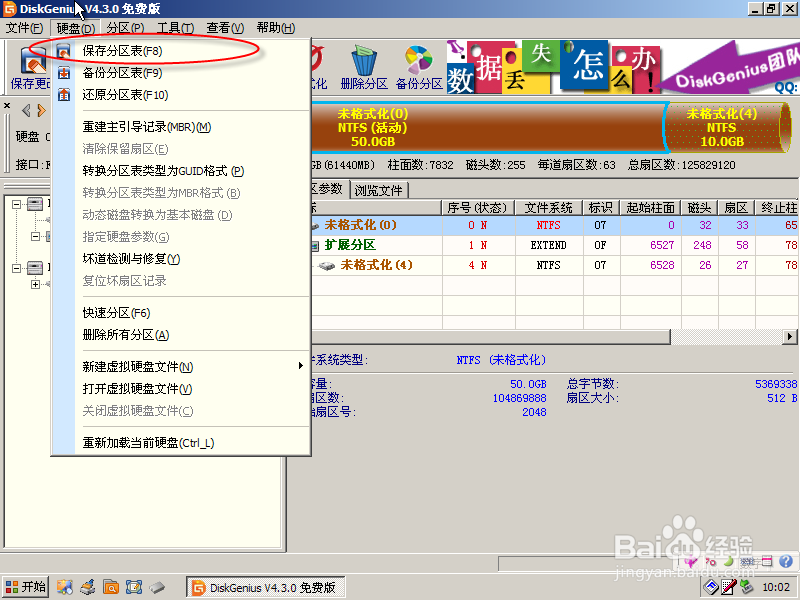Click the left navigation arrow above the disk panel
800x600 pixels.
pos(26,110)
